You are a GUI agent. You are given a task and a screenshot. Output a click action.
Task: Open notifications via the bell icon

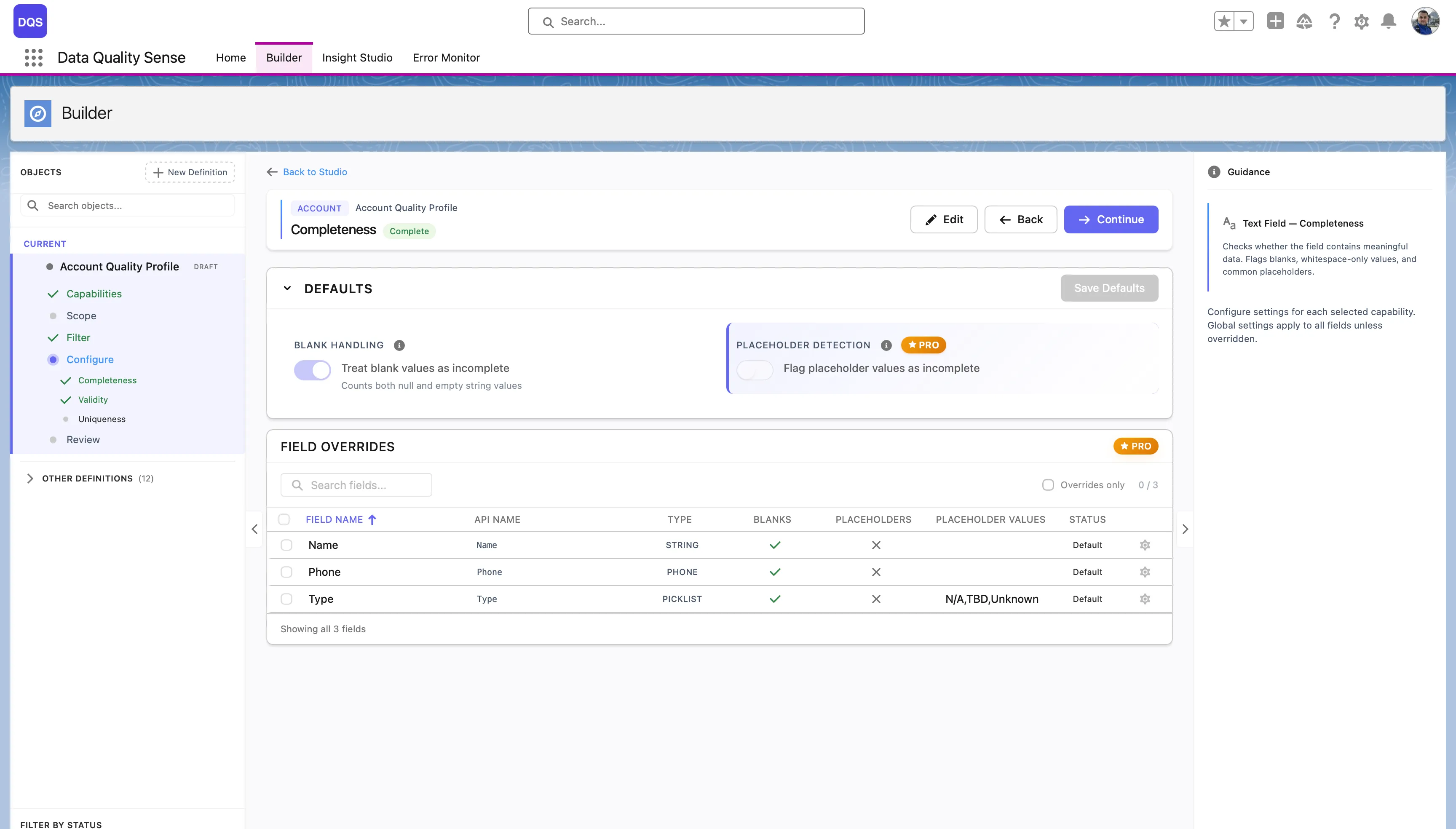tap(1388, 21)
